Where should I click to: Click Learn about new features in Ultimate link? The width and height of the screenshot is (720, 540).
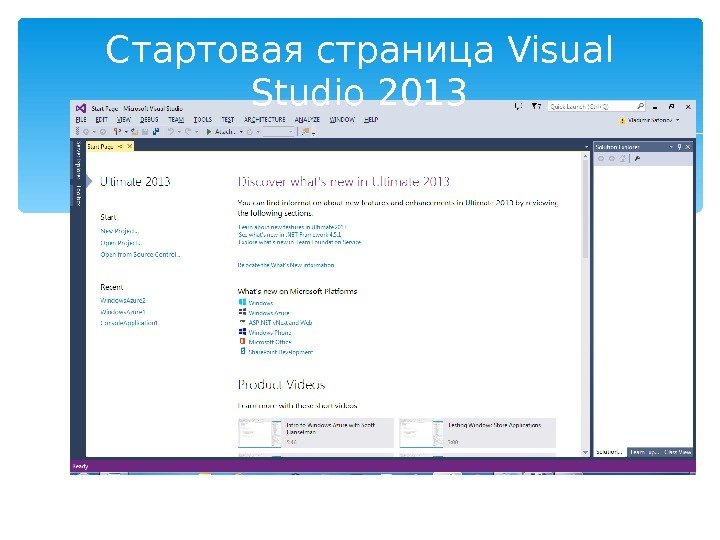coord(292,227)
